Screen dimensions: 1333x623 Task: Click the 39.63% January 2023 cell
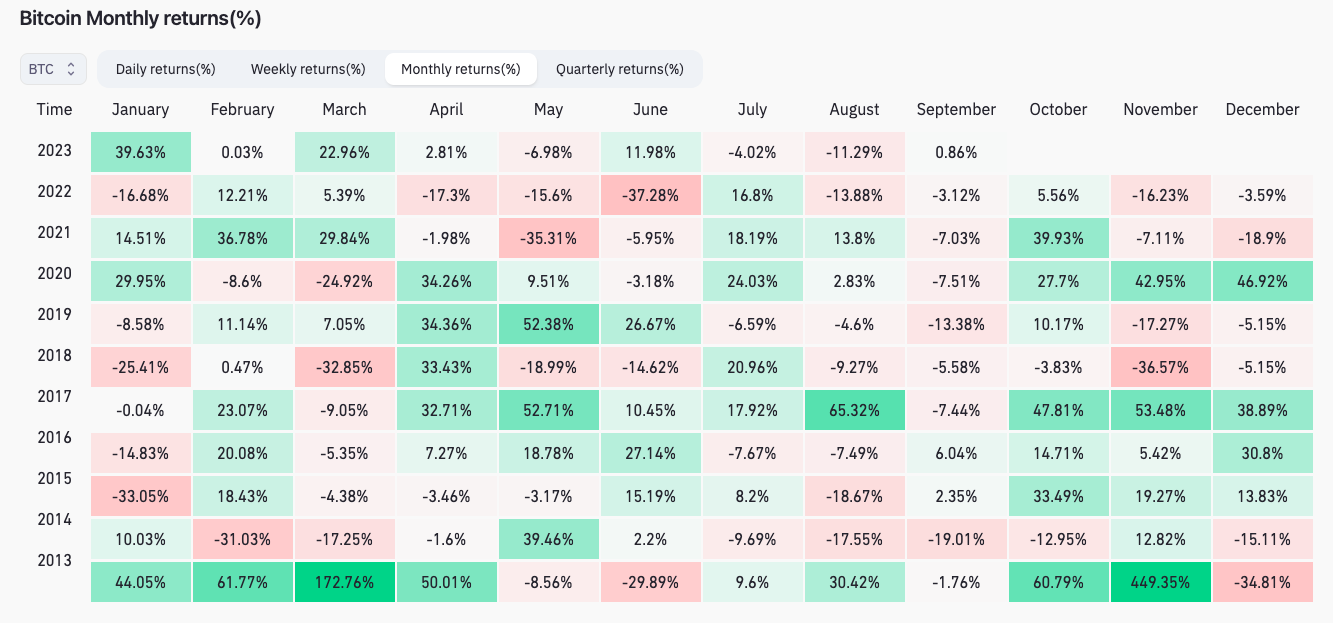pos(141,153)
